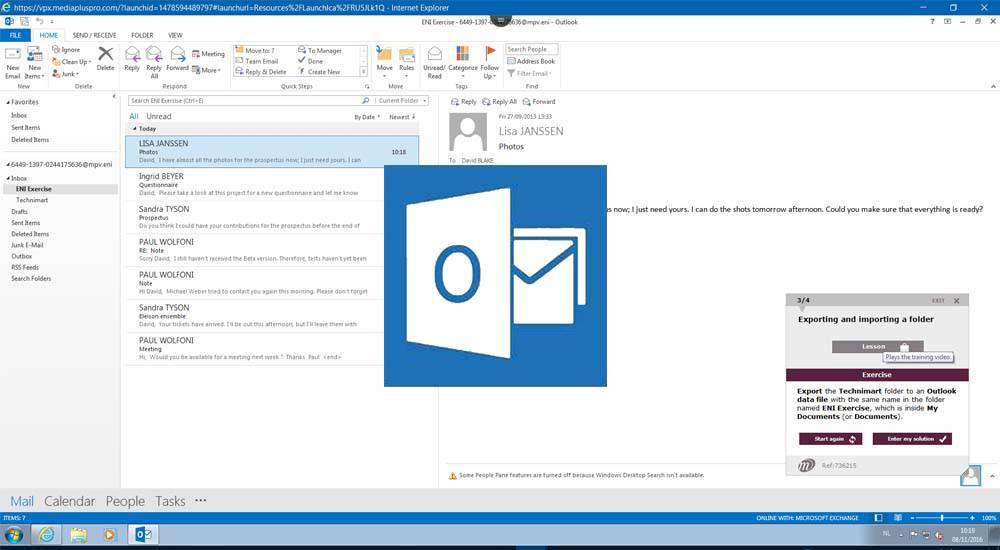
Task: Open the FILE menu tab
Action: pyautogui.click(x=14, y=35)
